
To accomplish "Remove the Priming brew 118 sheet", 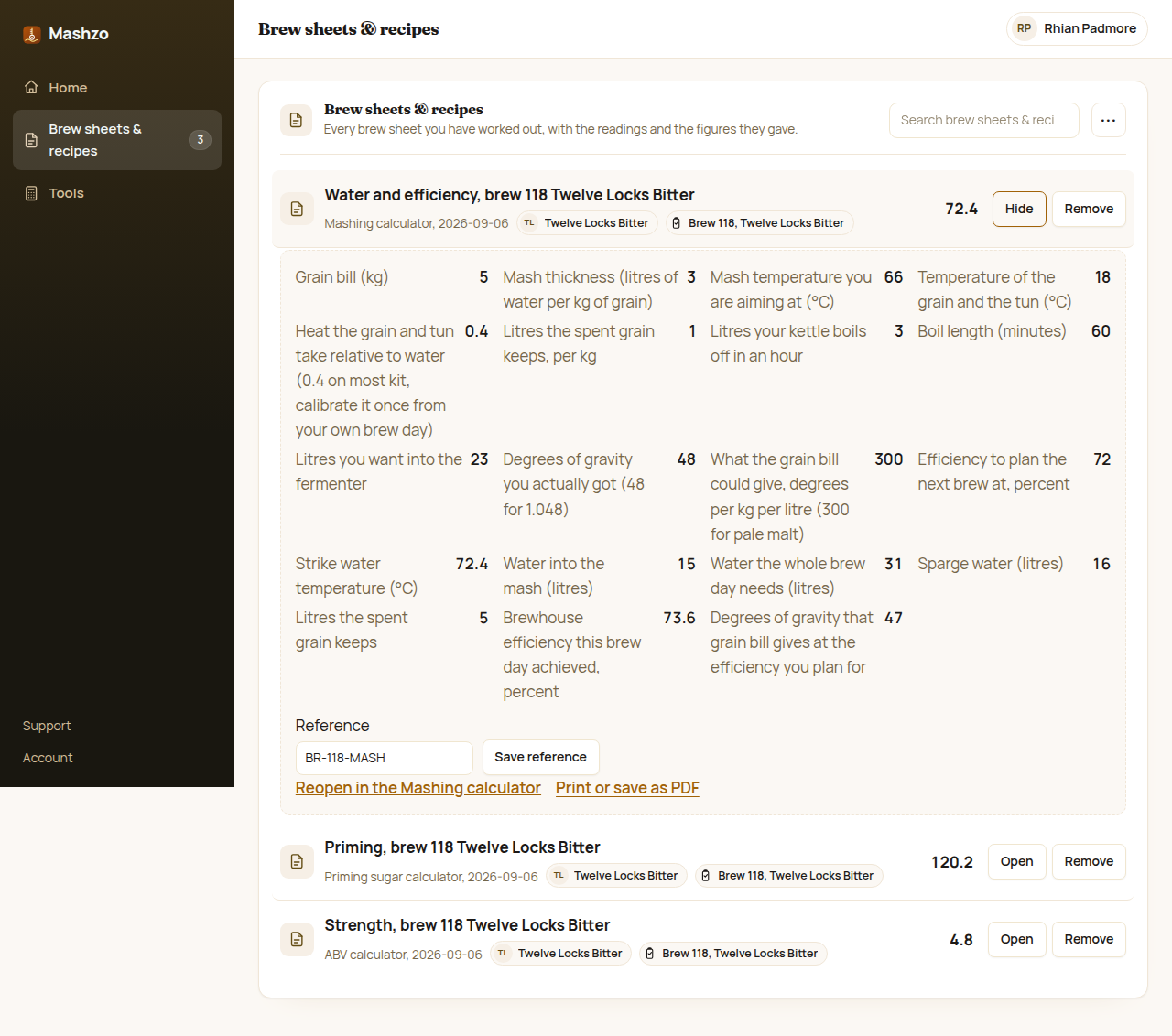I will (1089, 861).
